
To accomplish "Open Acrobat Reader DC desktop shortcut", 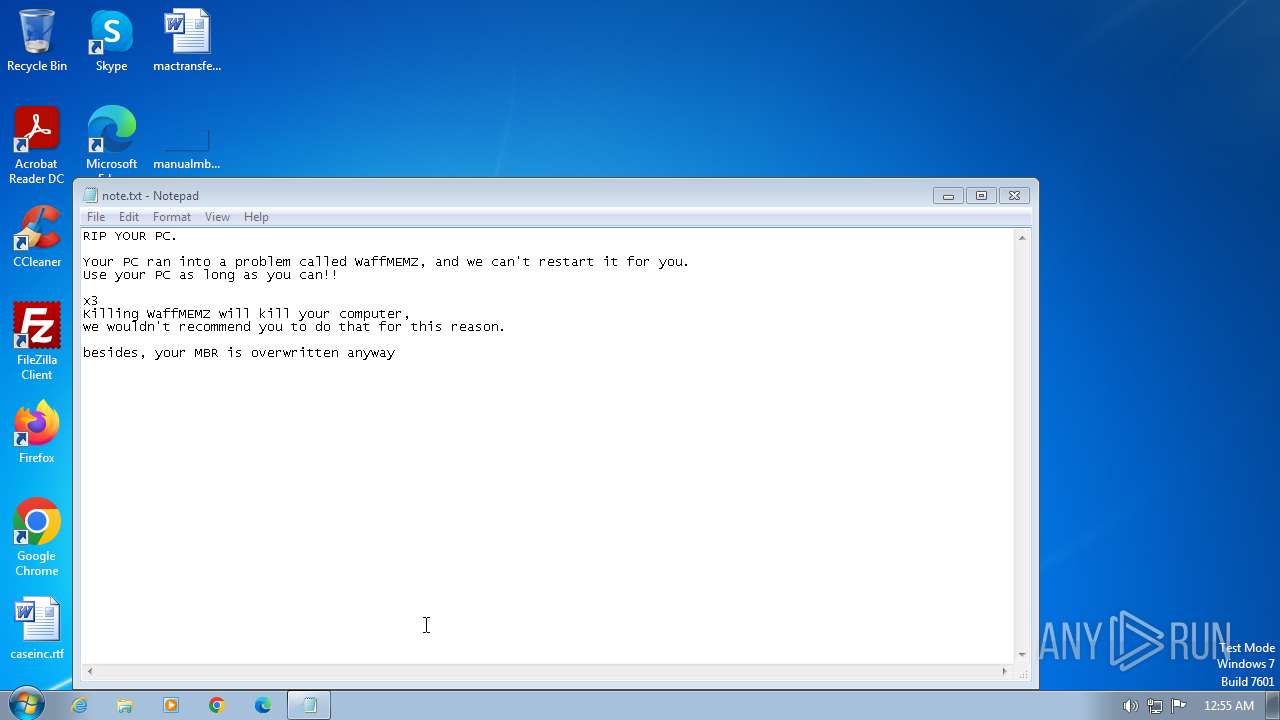I will coord(37,145).
